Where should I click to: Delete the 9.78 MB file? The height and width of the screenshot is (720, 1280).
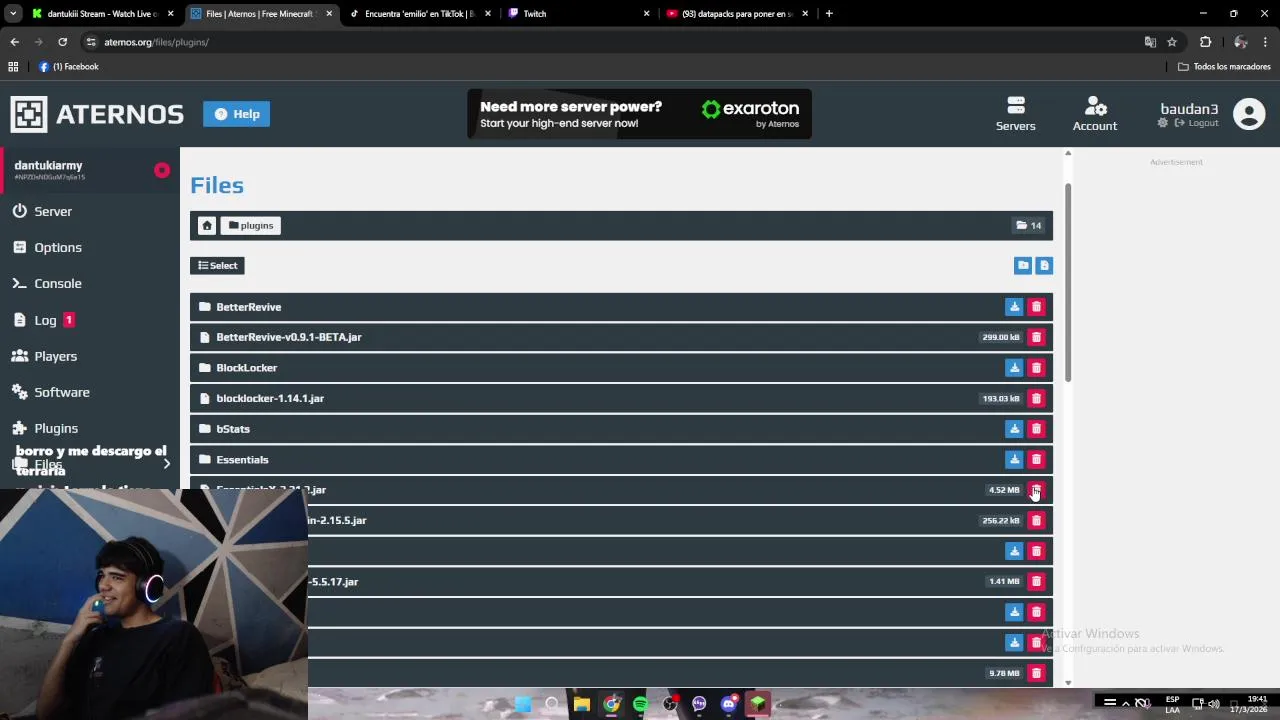1036,673
